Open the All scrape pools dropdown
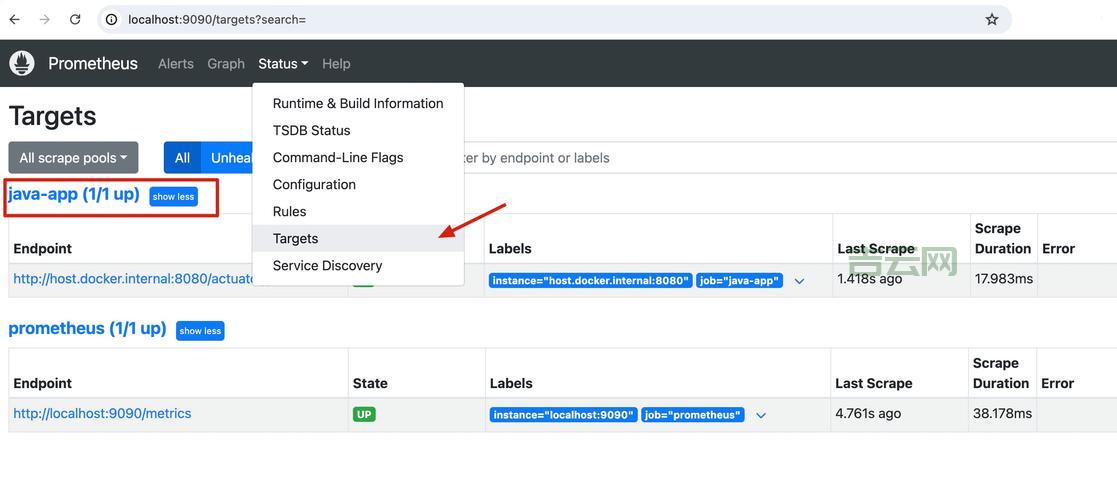This screenshot has width=1117, height=500. pyautogui.click(x=73, y=158)
